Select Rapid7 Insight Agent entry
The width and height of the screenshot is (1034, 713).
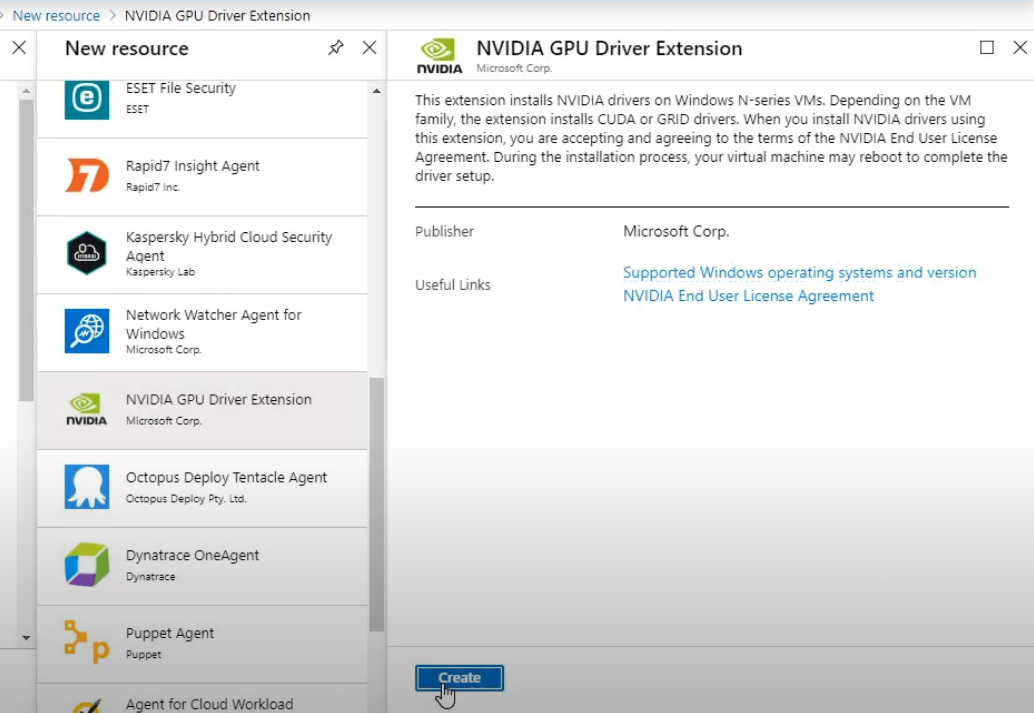click(x=202, y=177)
